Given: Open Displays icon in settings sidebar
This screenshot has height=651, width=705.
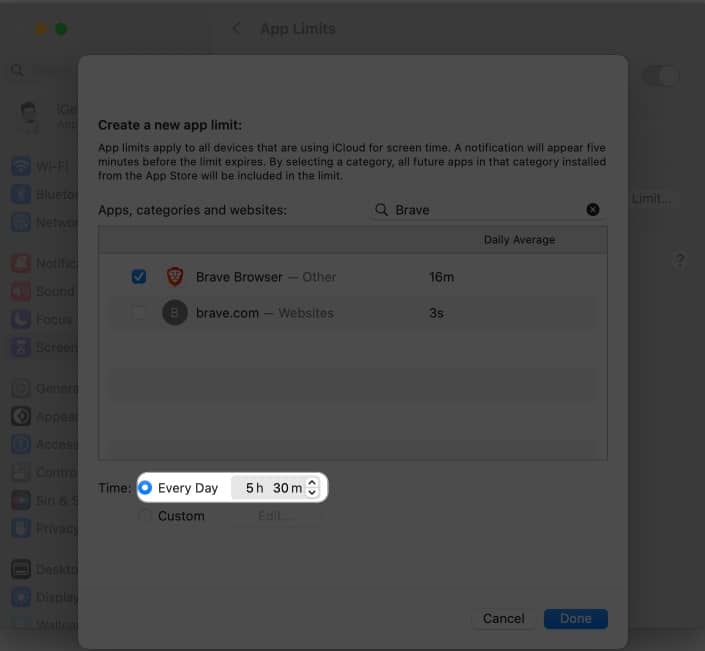Looking at the screenshot, I should pos(21,597).
